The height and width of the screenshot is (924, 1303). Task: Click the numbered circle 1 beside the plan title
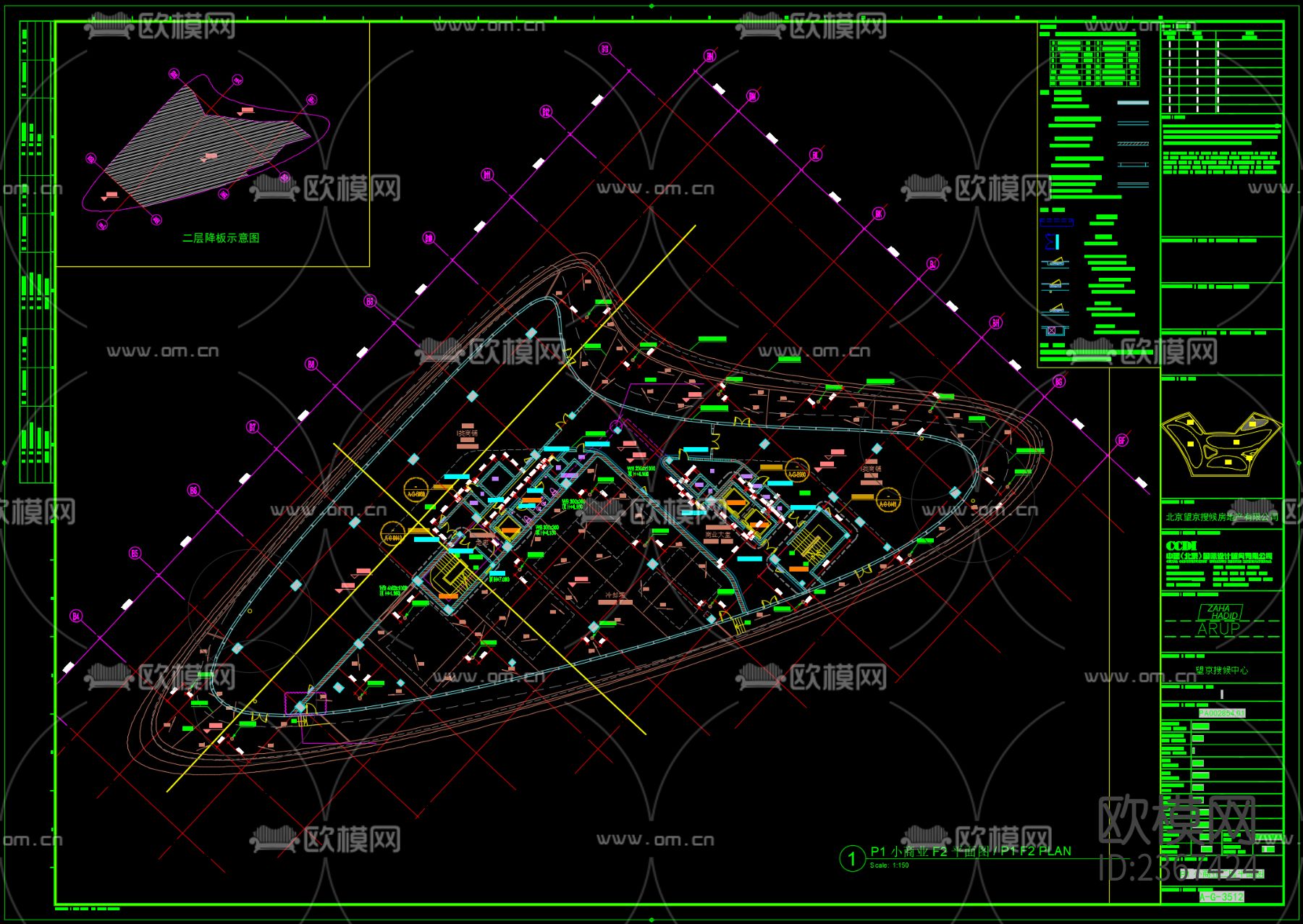(852, 859)
